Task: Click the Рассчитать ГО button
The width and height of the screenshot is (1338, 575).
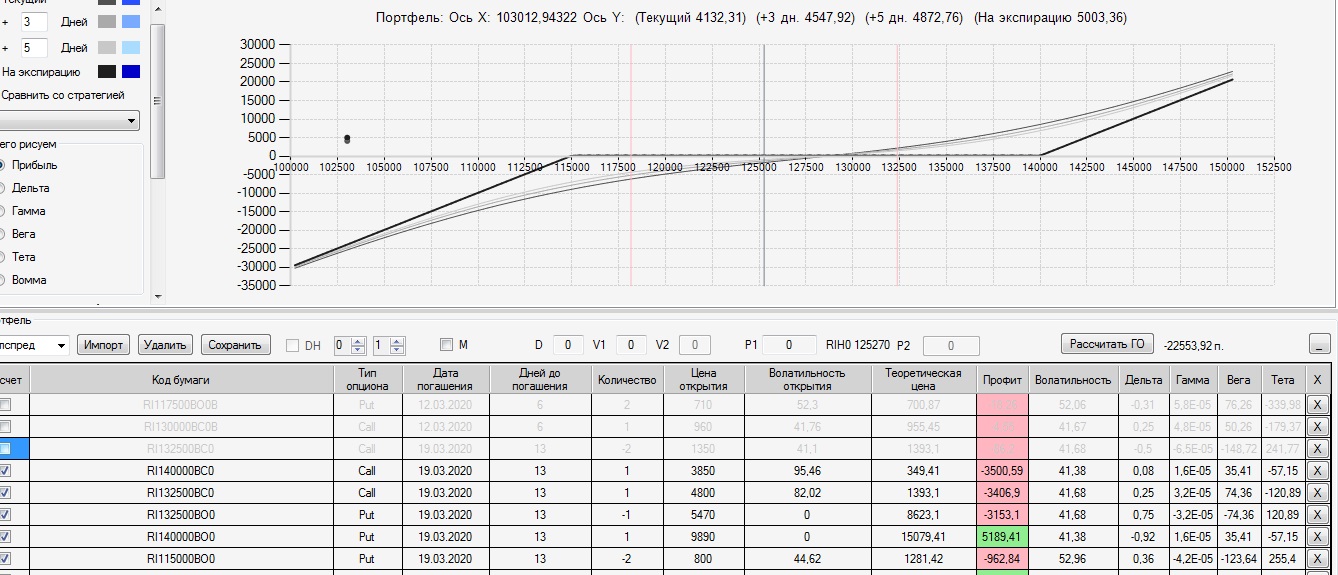Action: click(1108, 344)
